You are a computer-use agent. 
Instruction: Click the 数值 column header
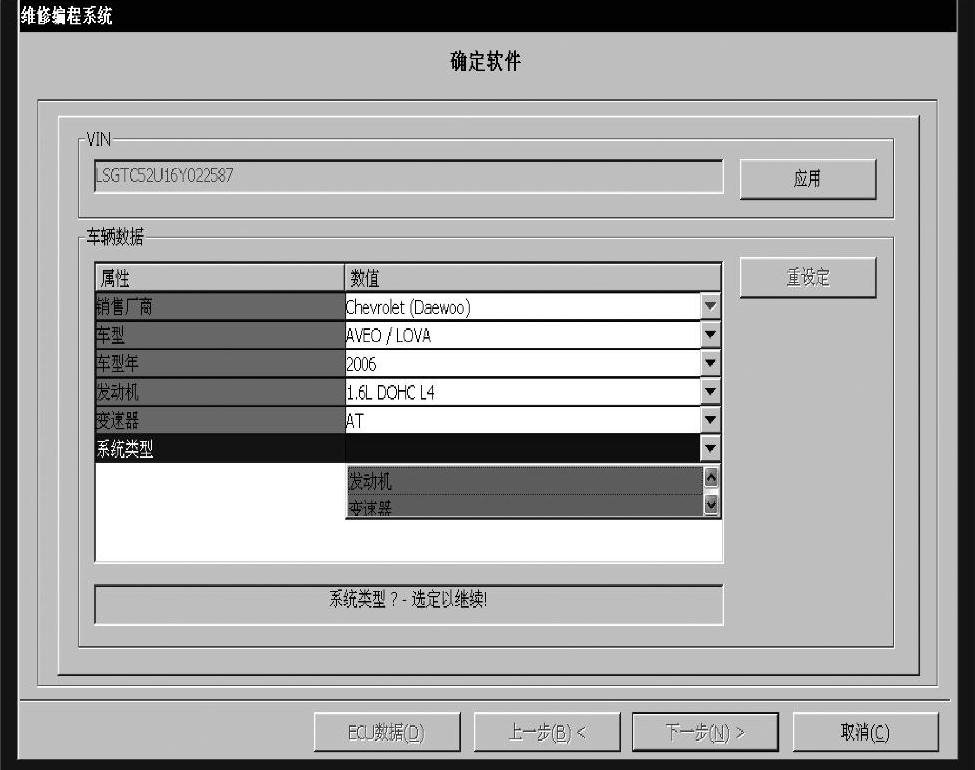click(532, 277)
